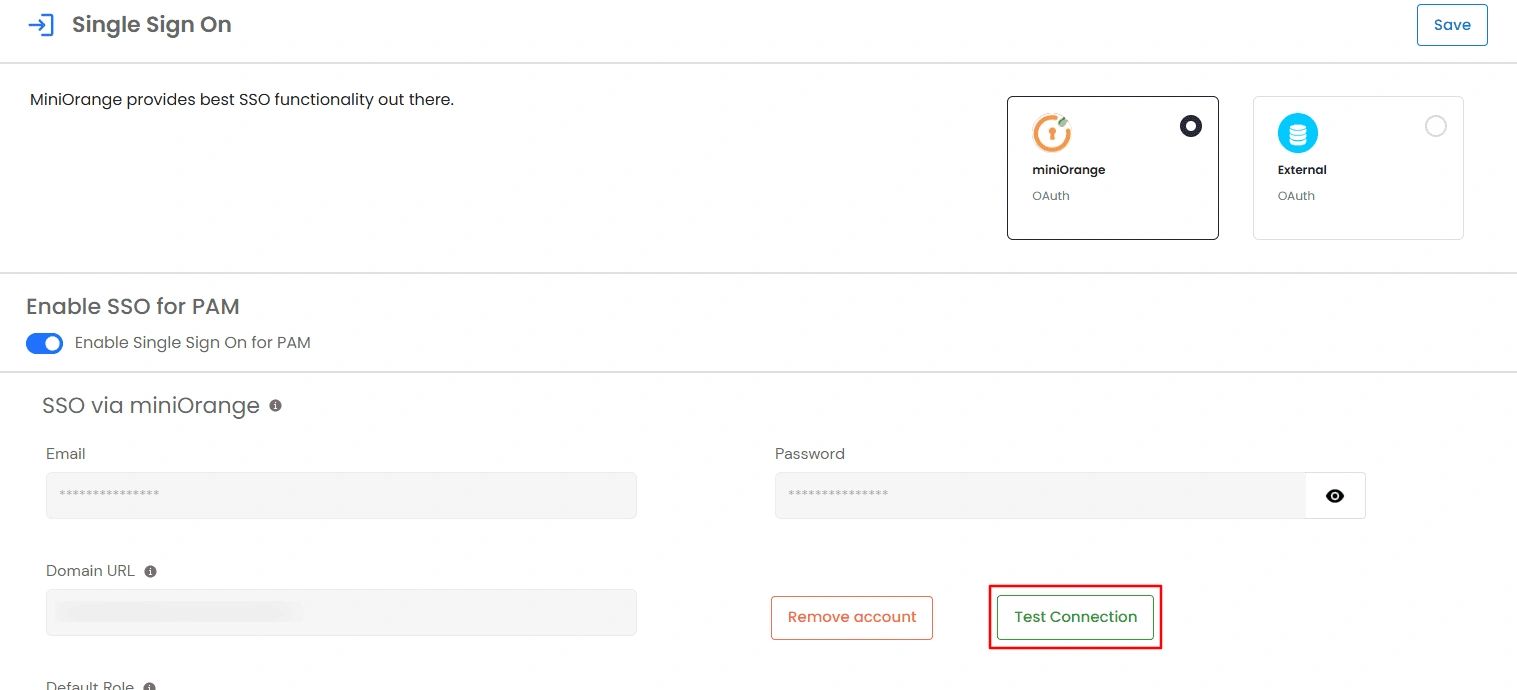Click the "Domain URL" label
Image resolution: width=1517 pixels, height=690 pixels.
(90, 571)
